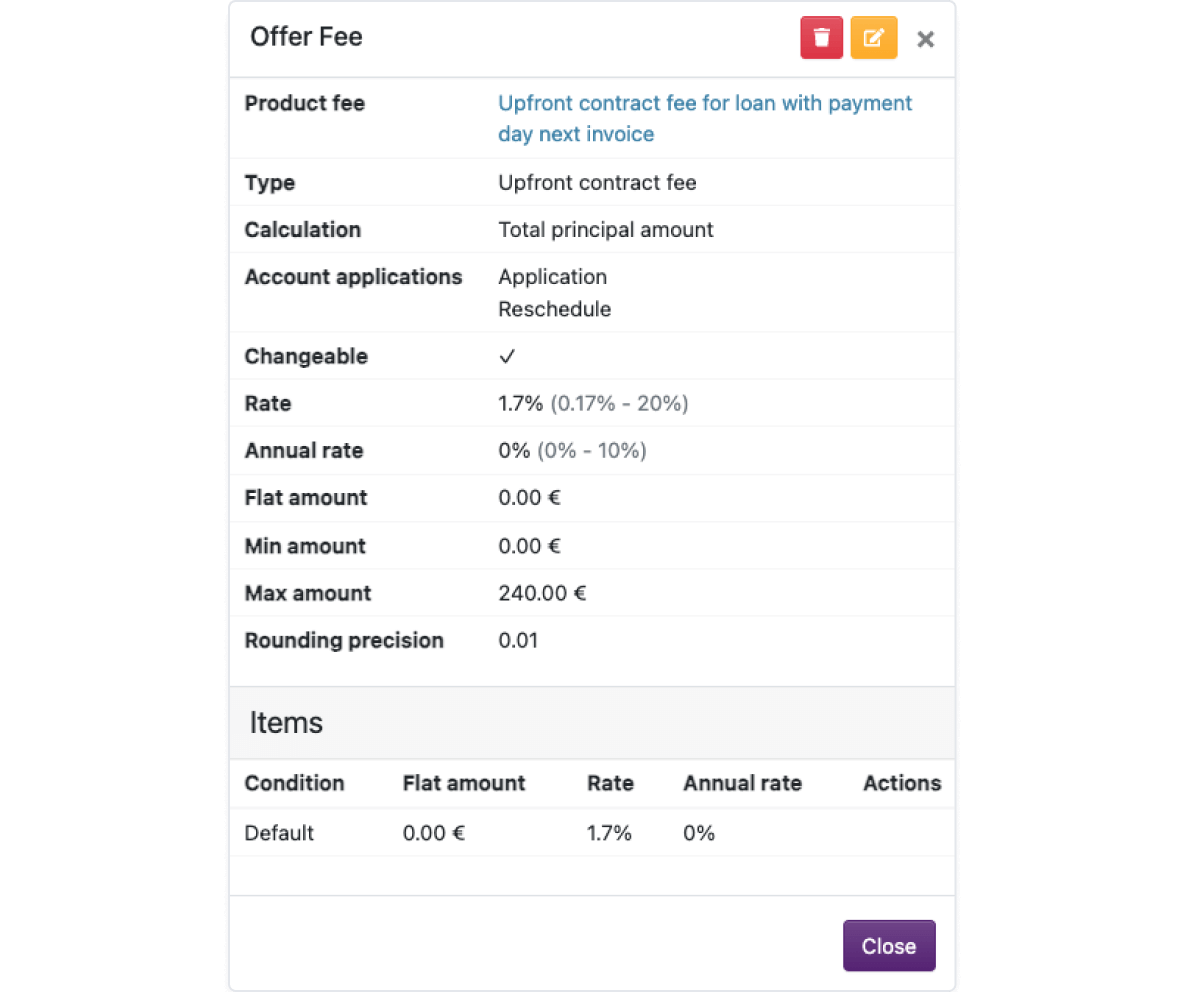The width and height of the screenshot is (1184, 992).
Task: Click the Changeable checkmark indicator
Action: tap(507, 356)
